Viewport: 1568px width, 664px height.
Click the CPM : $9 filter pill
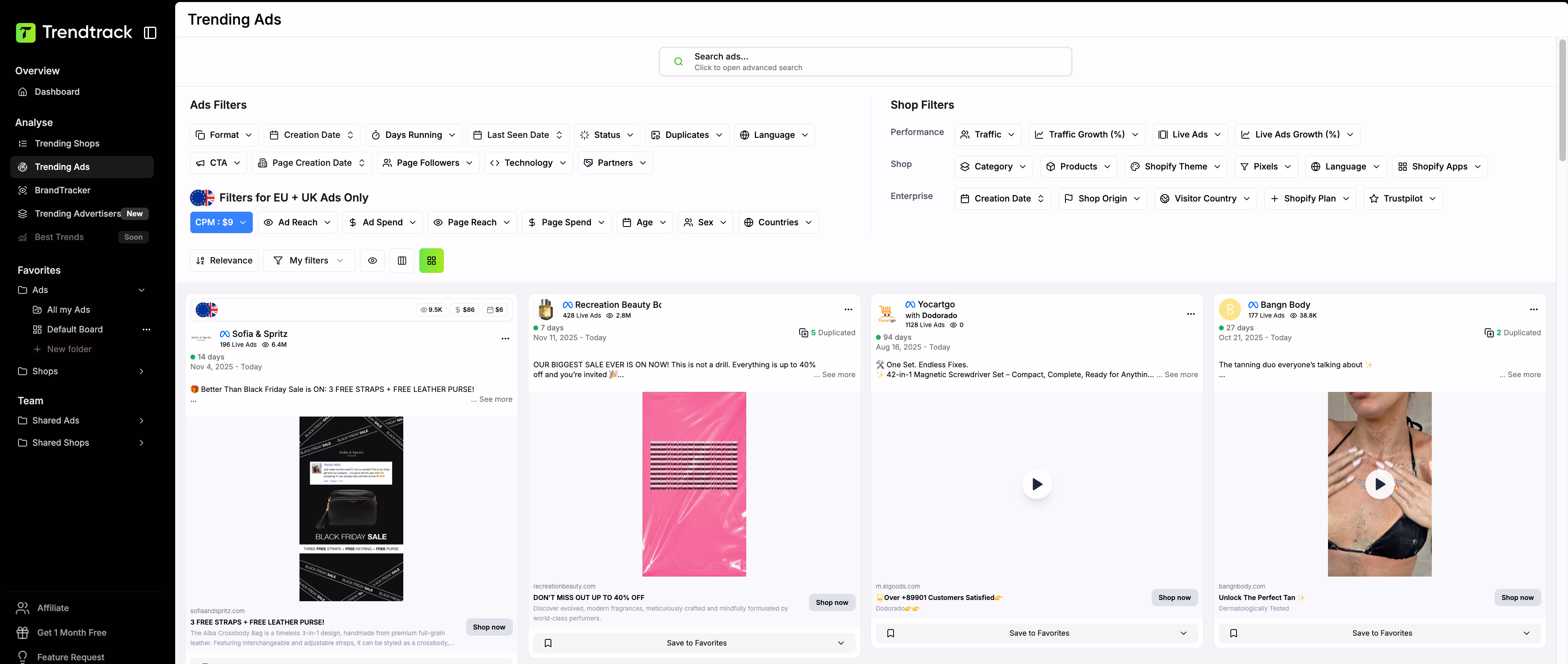(221, 222)
